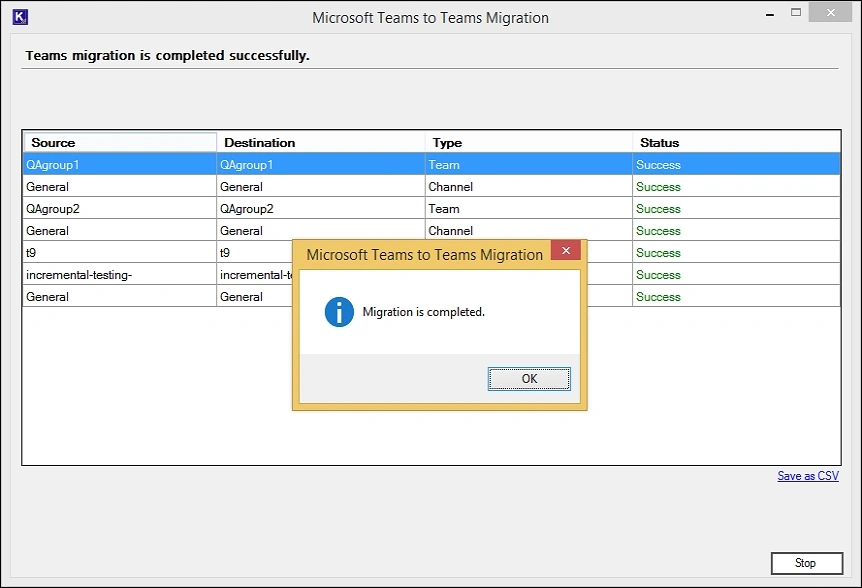Open the Save as CSV link
Viewport: 862px width, 588px height.
click(808, 476)
